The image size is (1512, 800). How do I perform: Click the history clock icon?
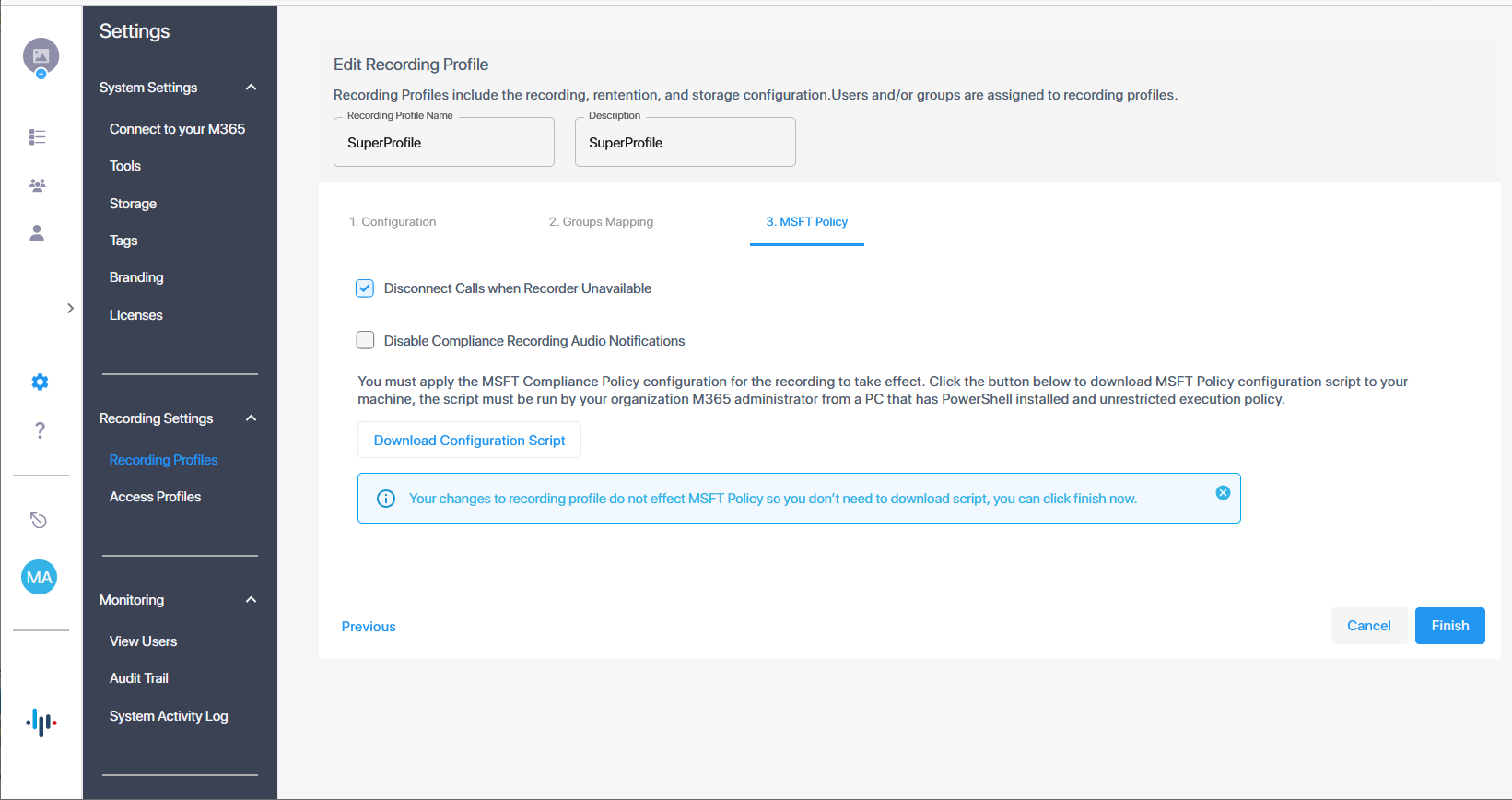39,521
